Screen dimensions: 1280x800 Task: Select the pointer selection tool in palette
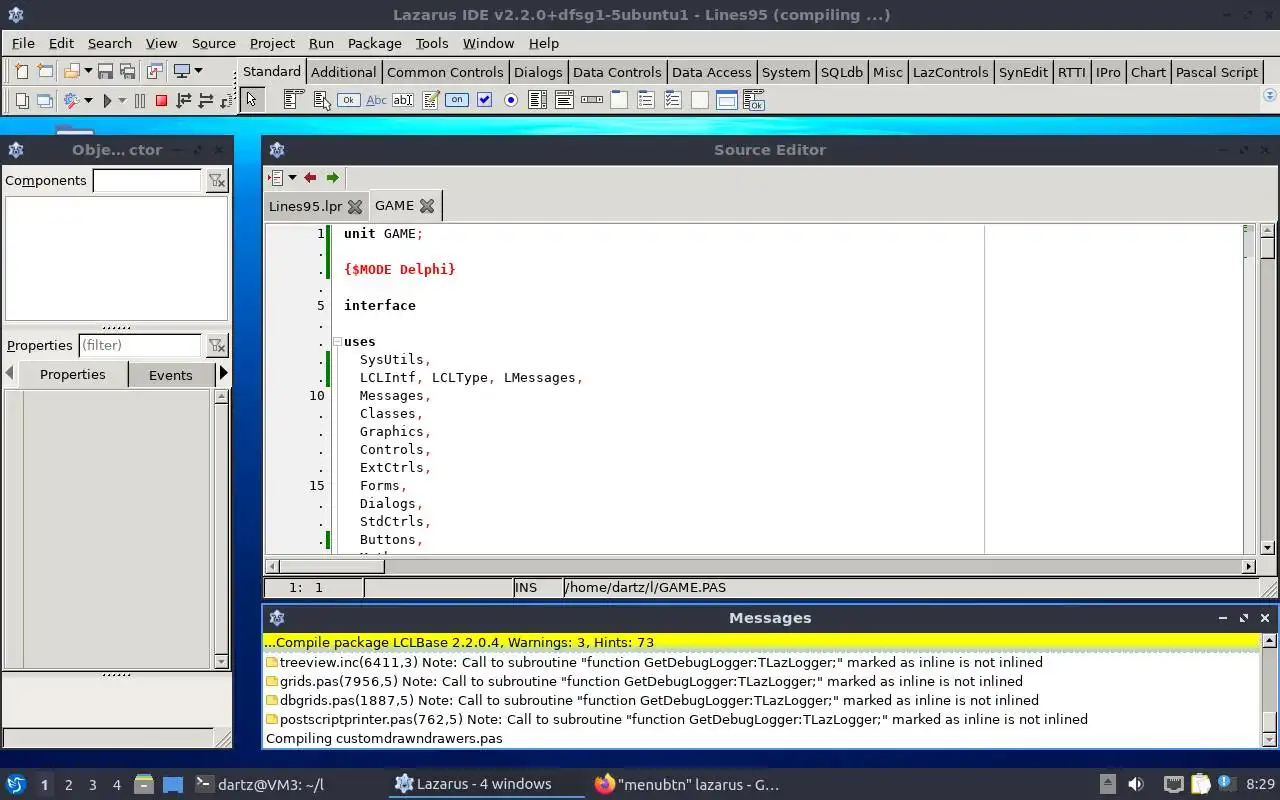click(x=252, y=99)
